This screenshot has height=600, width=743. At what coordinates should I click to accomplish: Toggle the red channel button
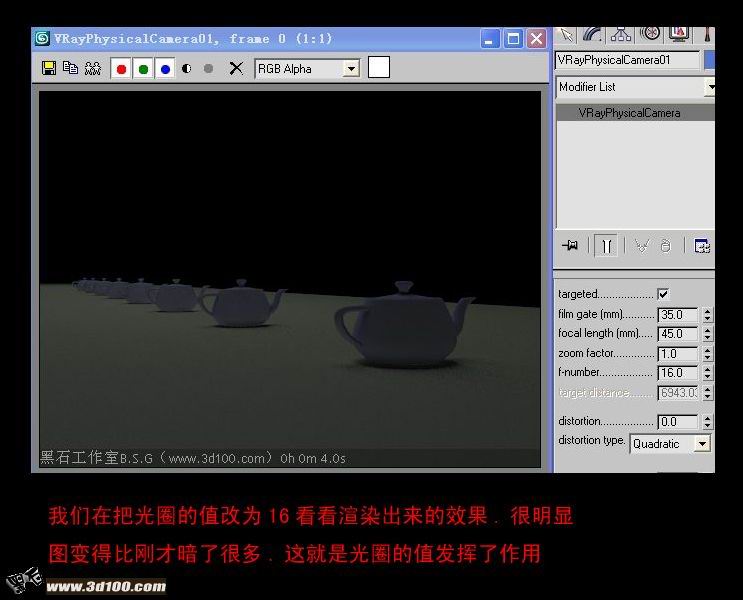point(121,69)
